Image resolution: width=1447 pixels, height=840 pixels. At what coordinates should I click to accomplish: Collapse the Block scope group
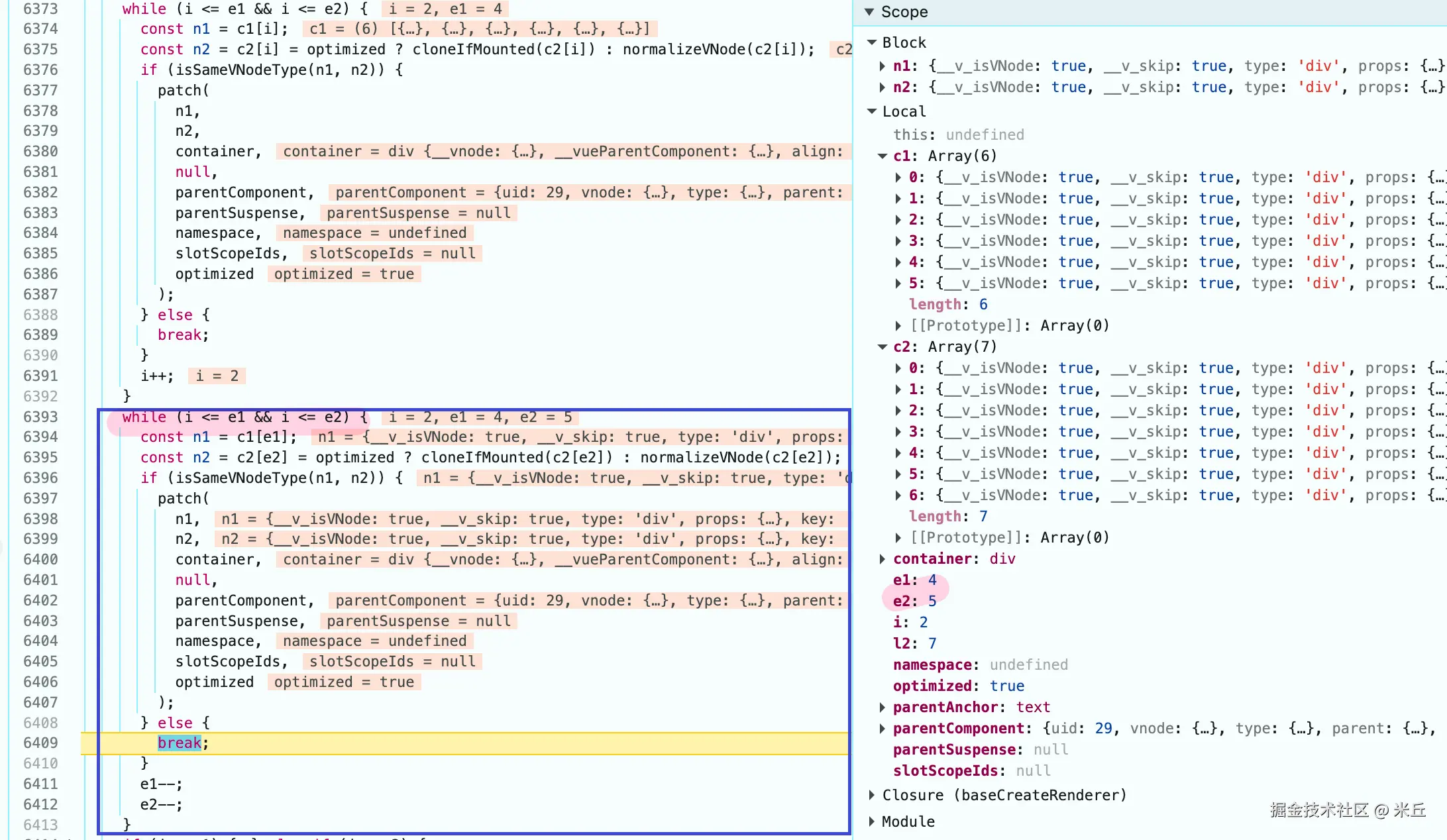click(872, 42)
